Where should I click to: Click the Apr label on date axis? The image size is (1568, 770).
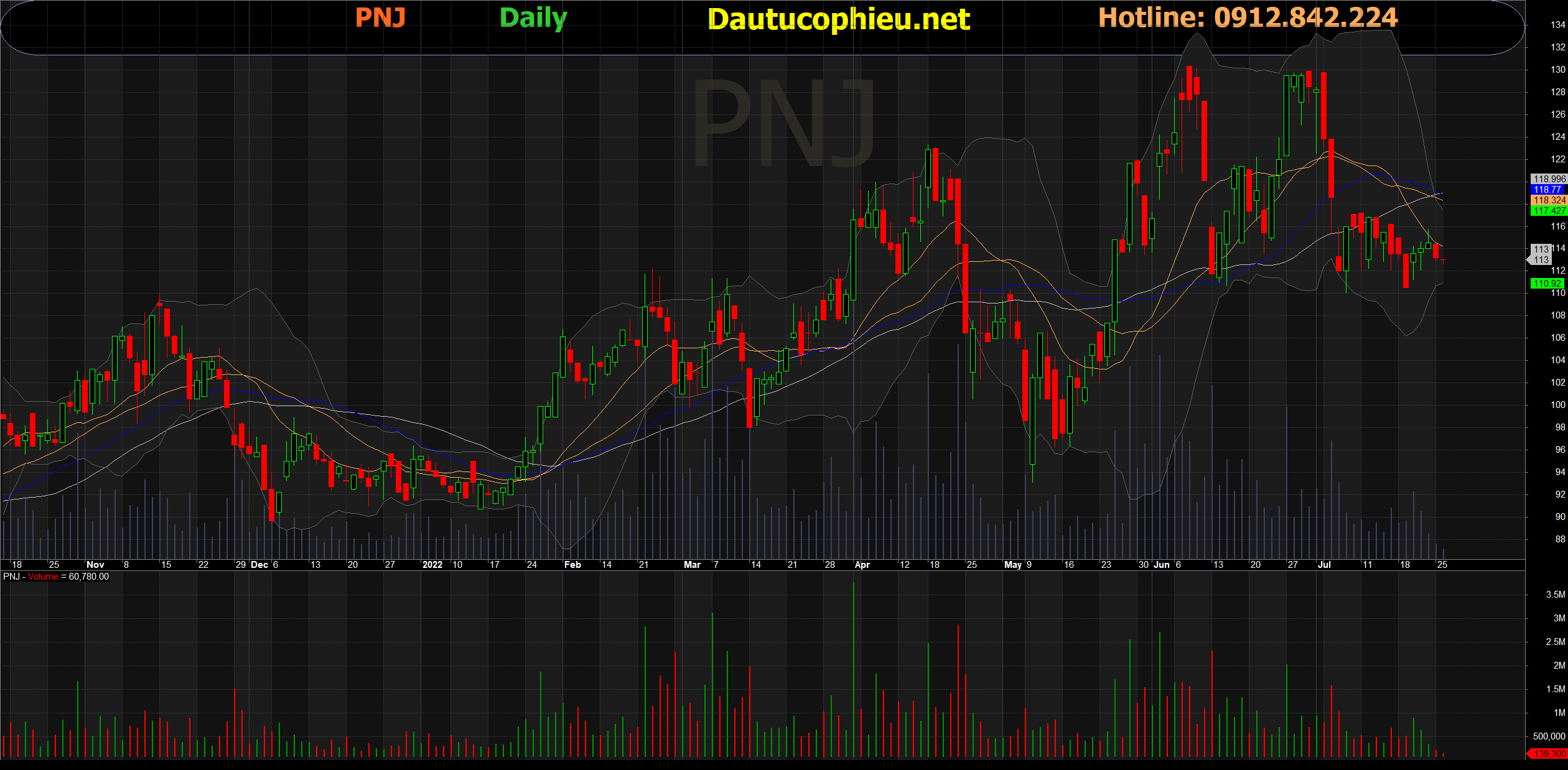(862, 565)
